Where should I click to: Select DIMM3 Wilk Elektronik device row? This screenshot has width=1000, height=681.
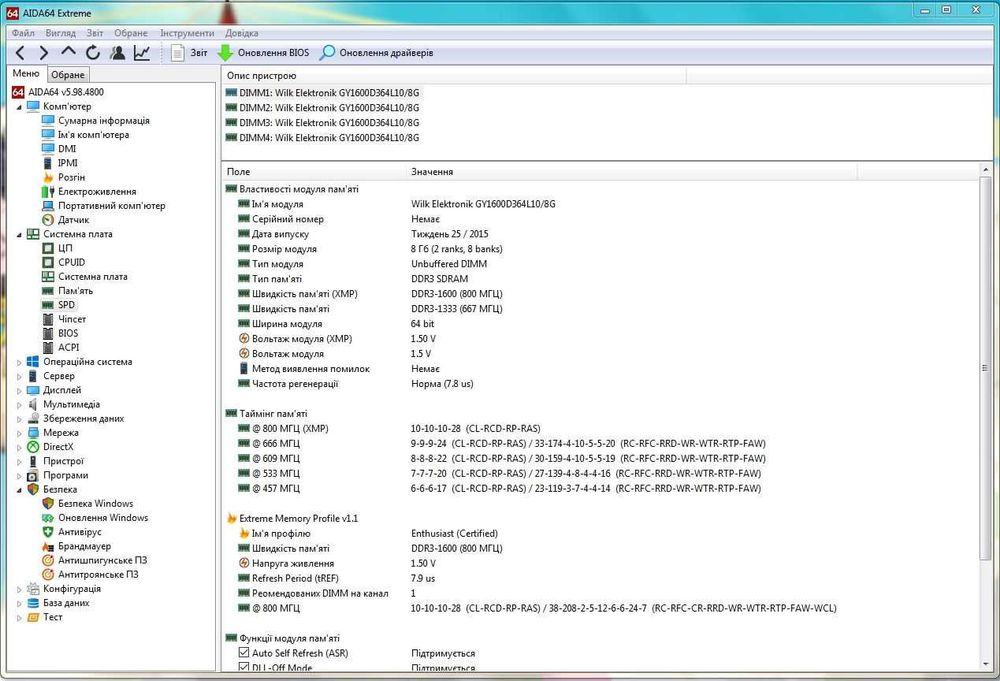322,122
